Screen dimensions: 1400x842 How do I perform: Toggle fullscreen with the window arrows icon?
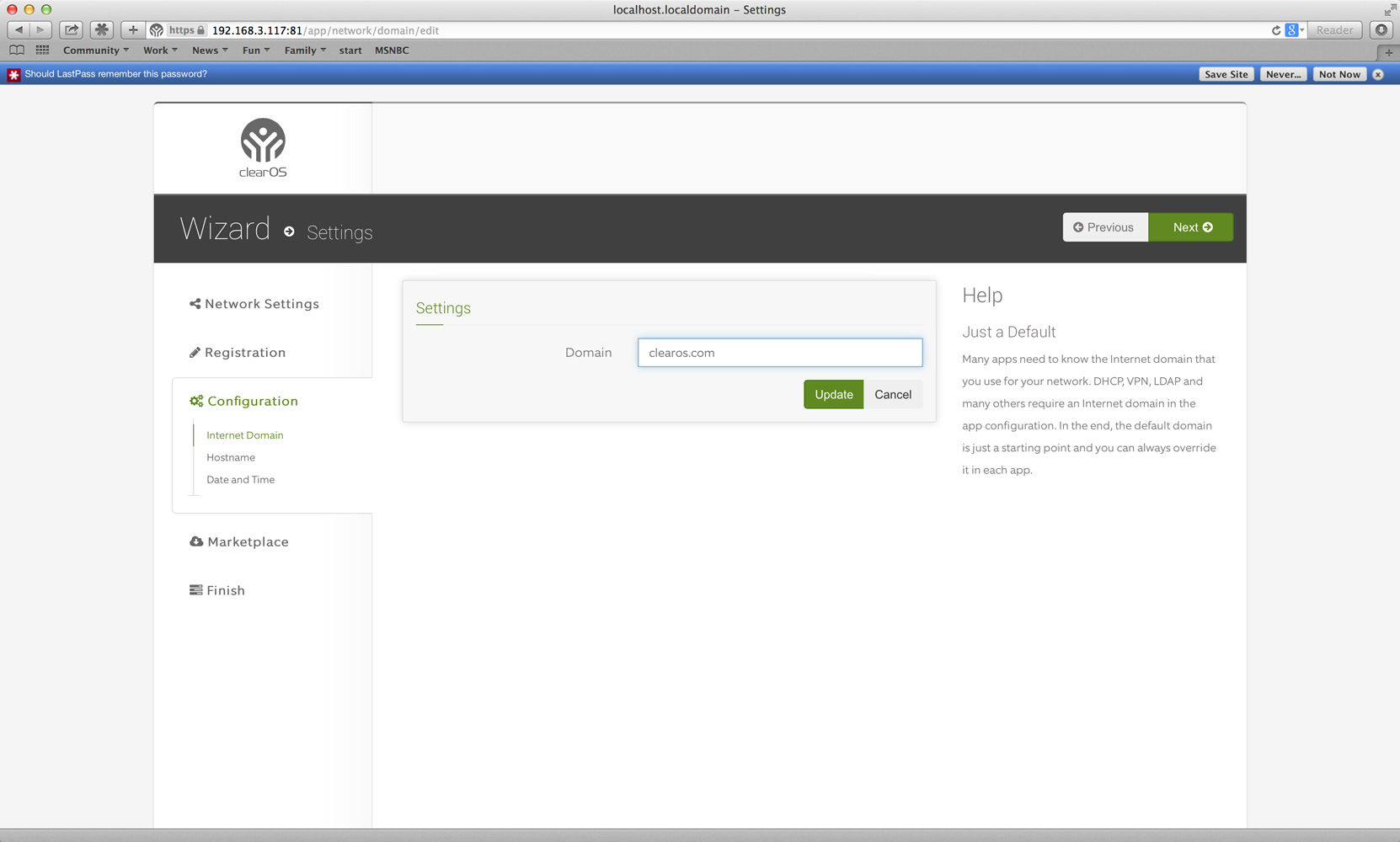pos(1390,9)
